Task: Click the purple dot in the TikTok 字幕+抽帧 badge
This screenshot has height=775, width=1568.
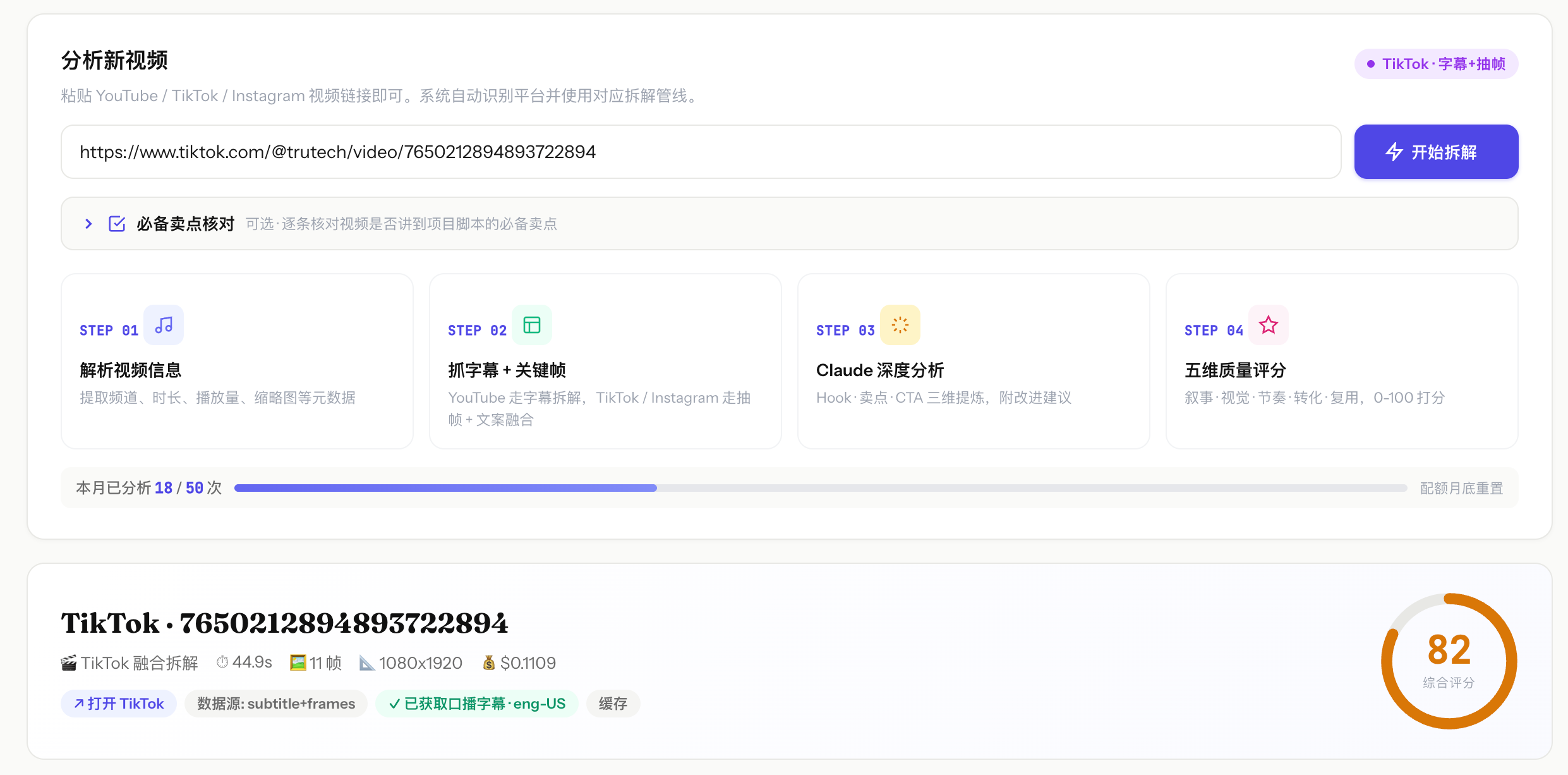Action: click(1371, 64)
